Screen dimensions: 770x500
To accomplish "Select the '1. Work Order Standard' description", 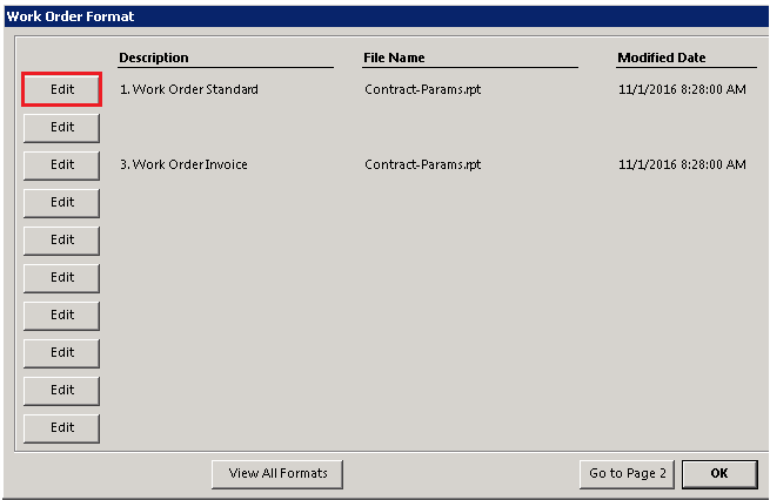I will click(189, 90).
